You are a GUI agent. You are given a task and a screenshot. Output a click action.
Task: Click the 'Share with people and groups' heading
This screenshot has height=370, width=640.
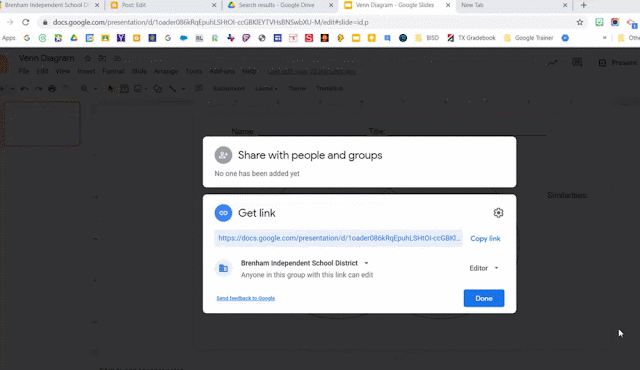[x=310, y=155]
